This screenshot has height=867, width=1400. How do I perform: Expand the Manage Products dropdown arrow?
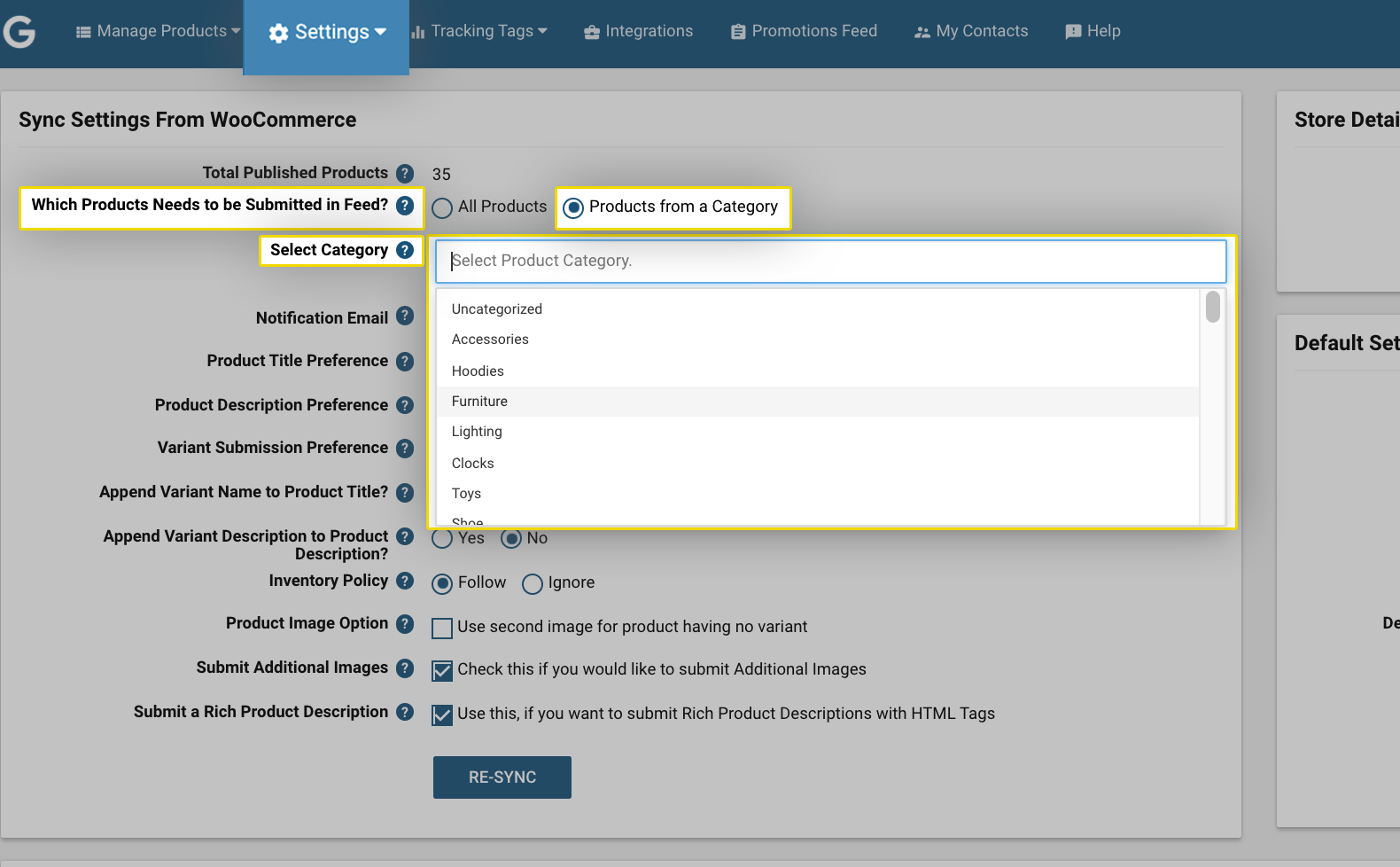(236, 31)
